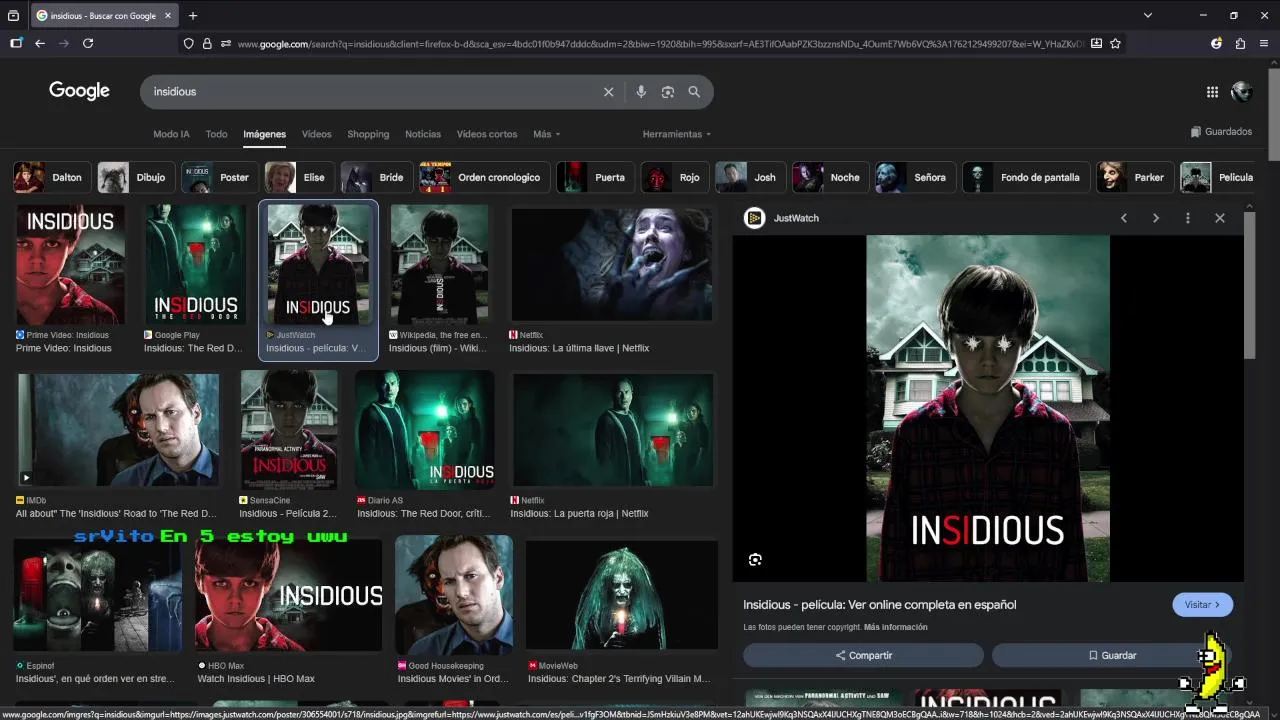Click the Visitar button

point(1202,605)
